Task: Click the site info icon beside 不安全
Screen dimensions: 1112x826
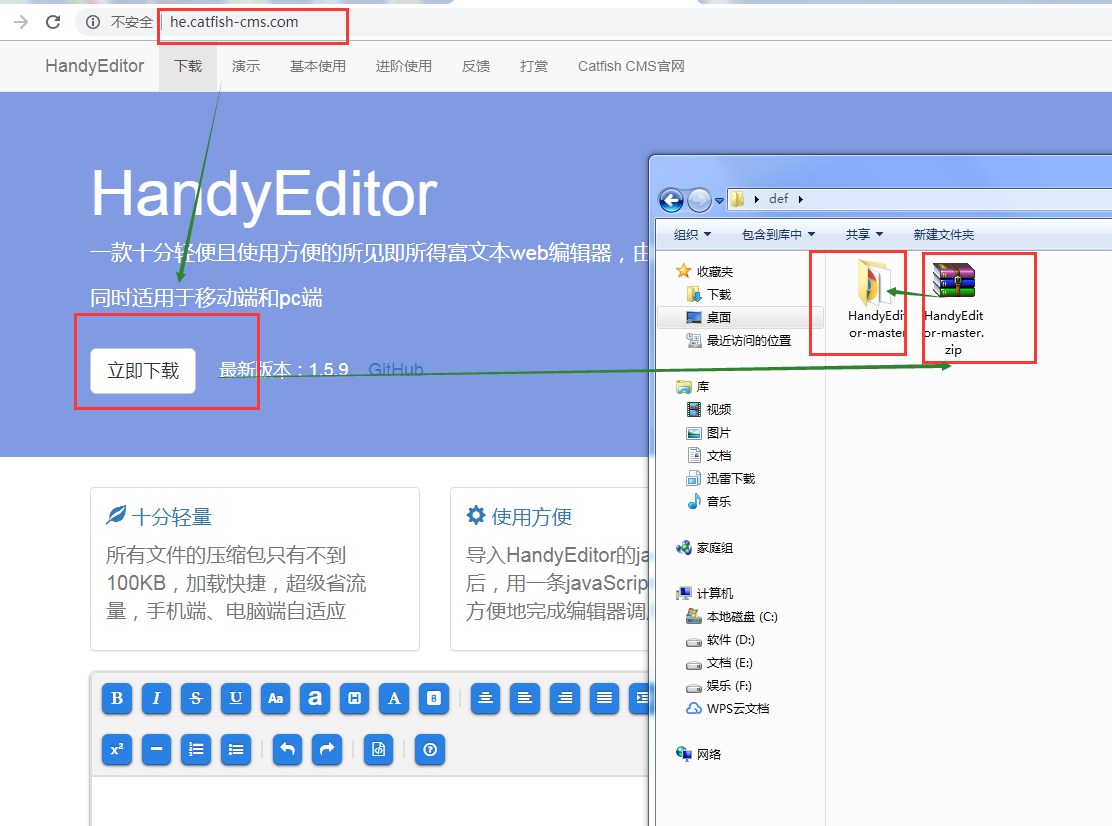Action: 93,22
